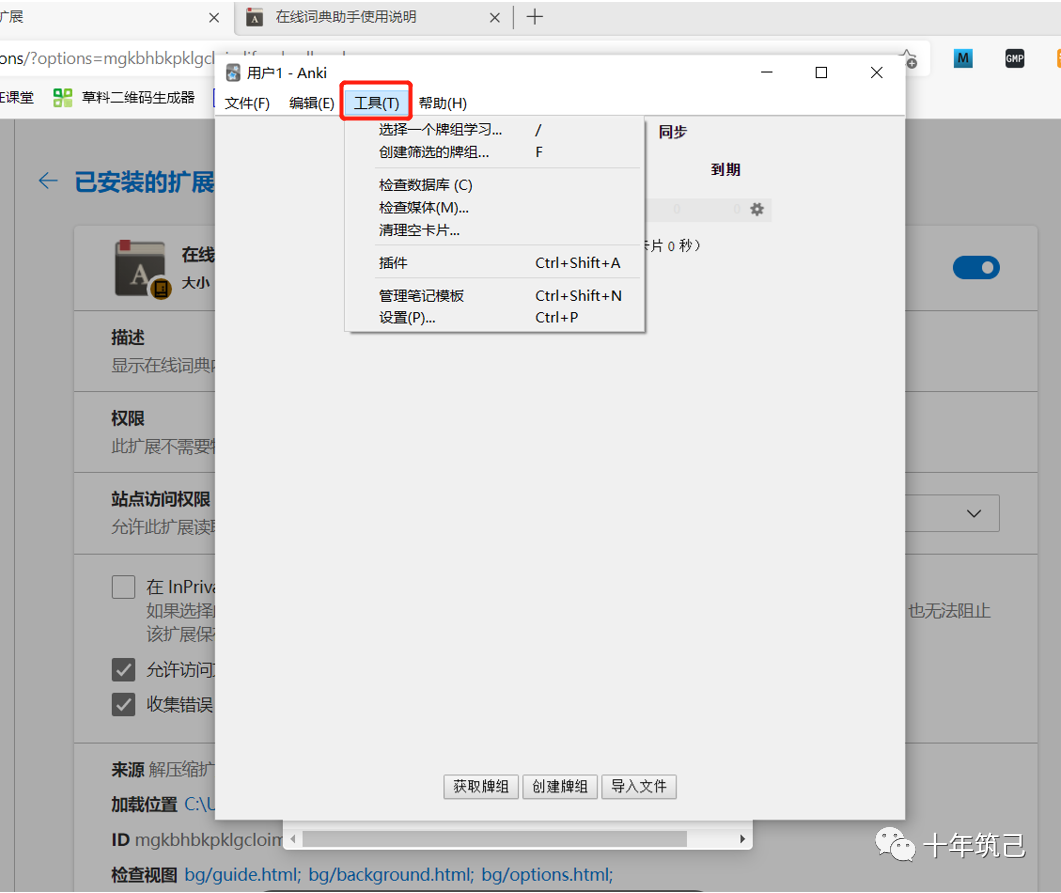This screenshot has height=893, width=1061.
Task: Check the 在 InPrivate checkbox in browser
Action: (123, 587)
